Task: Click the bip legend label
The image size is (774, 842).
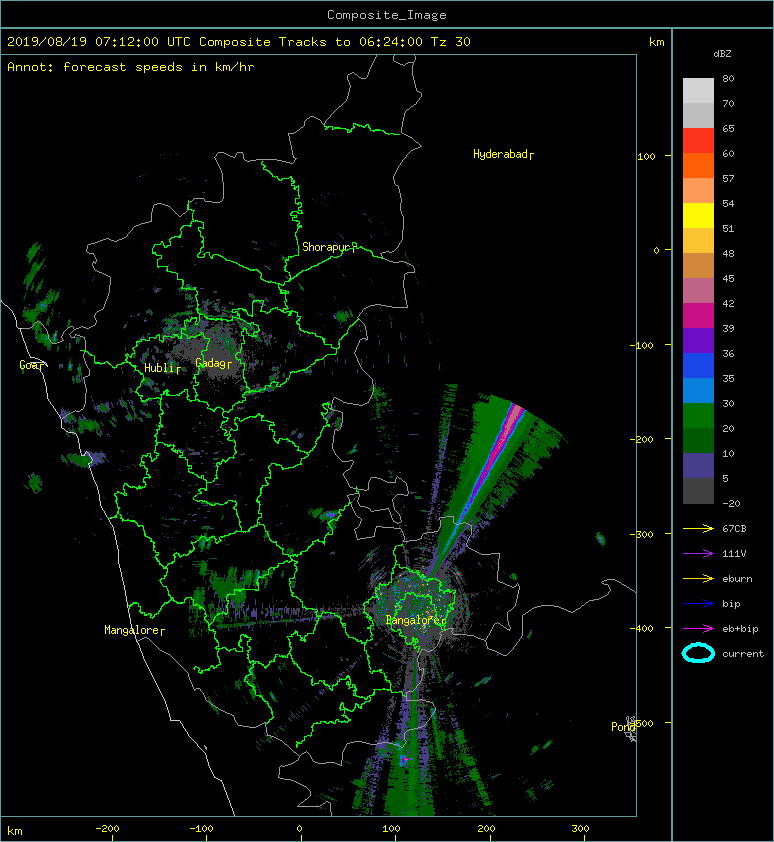Action: pyautogui.click(x=731, y=604)
